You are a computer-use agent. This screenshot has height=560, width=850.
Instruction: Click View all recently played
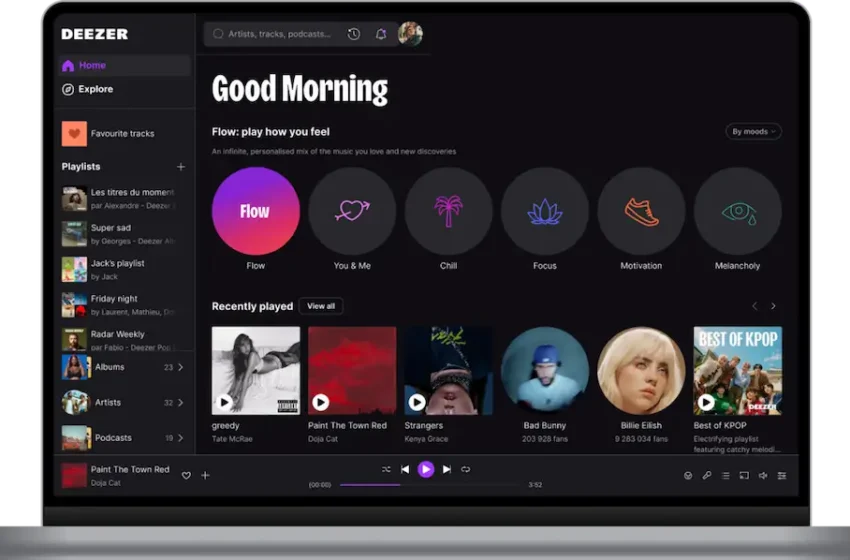(x=321, y=306)
